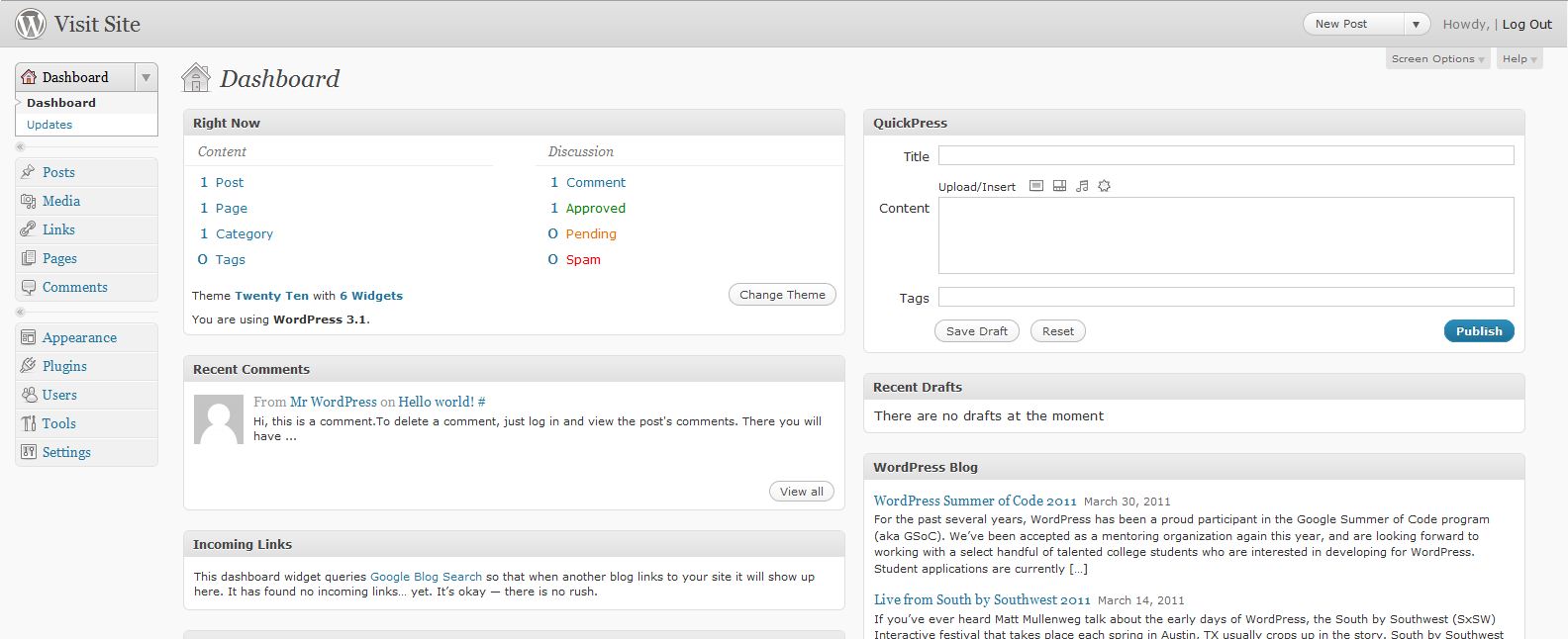
Task: Click the WordPress logo in the header
Action: point(31,24)
